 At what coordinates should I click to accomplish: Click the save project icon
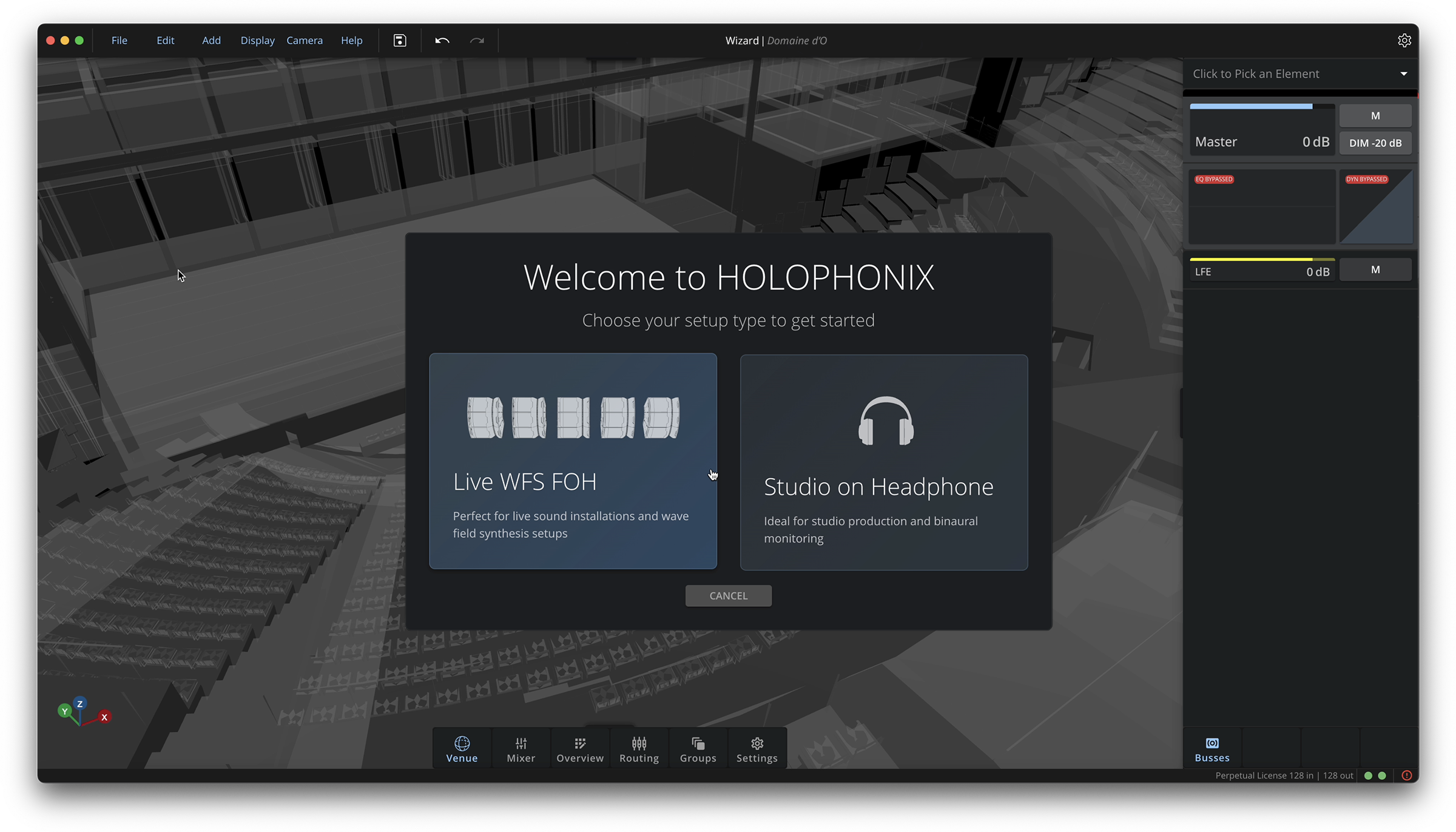pos(399,41)
